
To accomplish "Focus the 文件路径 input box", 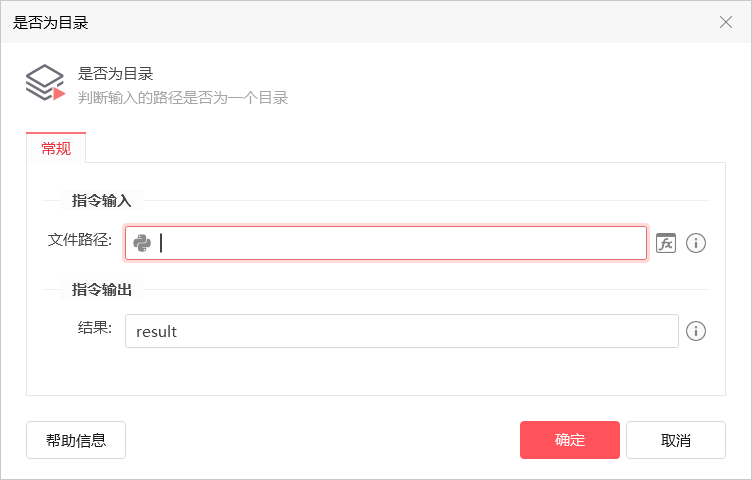I will click(x=386, y=243).
